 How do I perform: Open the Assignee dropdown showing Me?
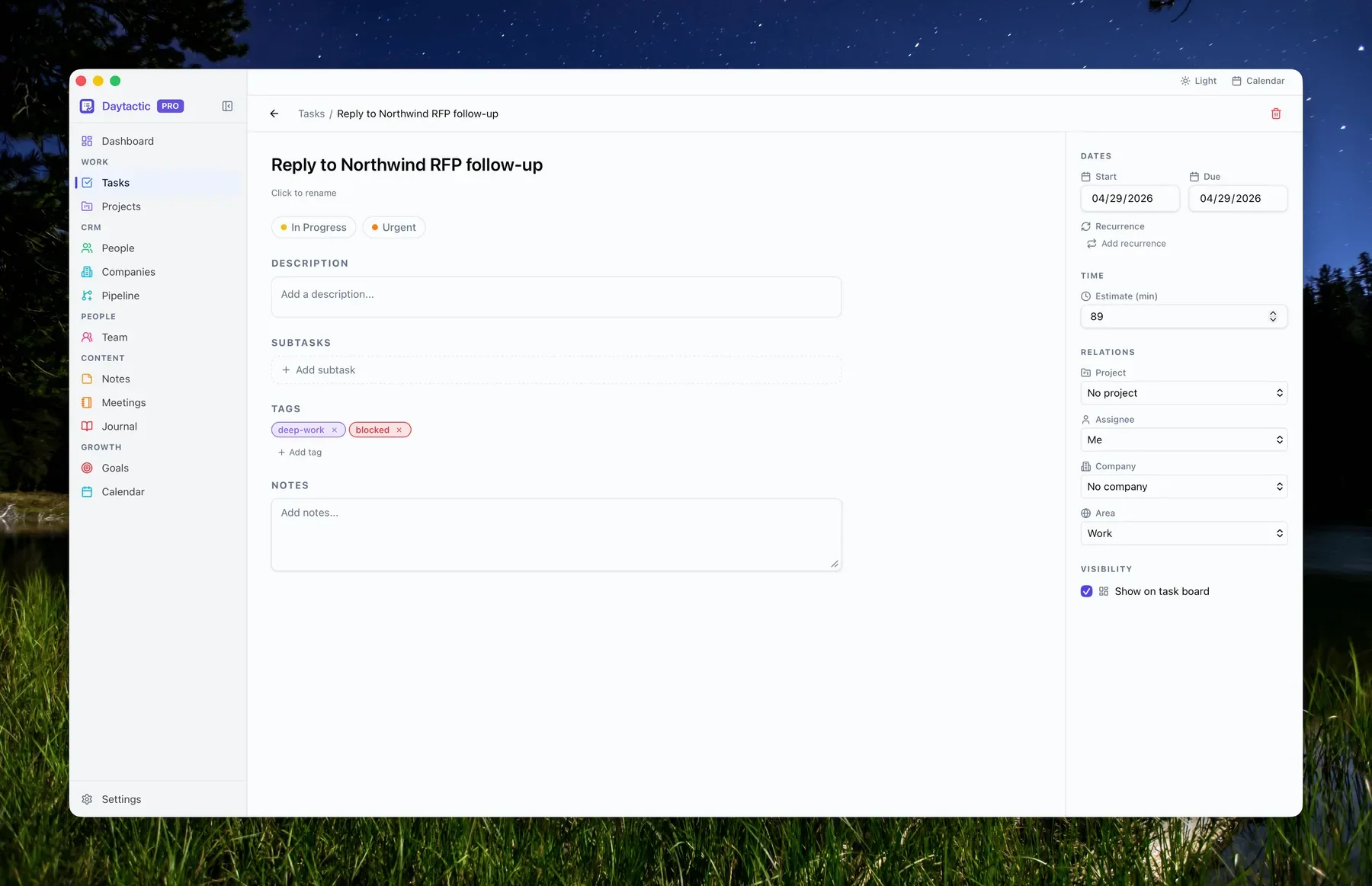(1184, 440)
